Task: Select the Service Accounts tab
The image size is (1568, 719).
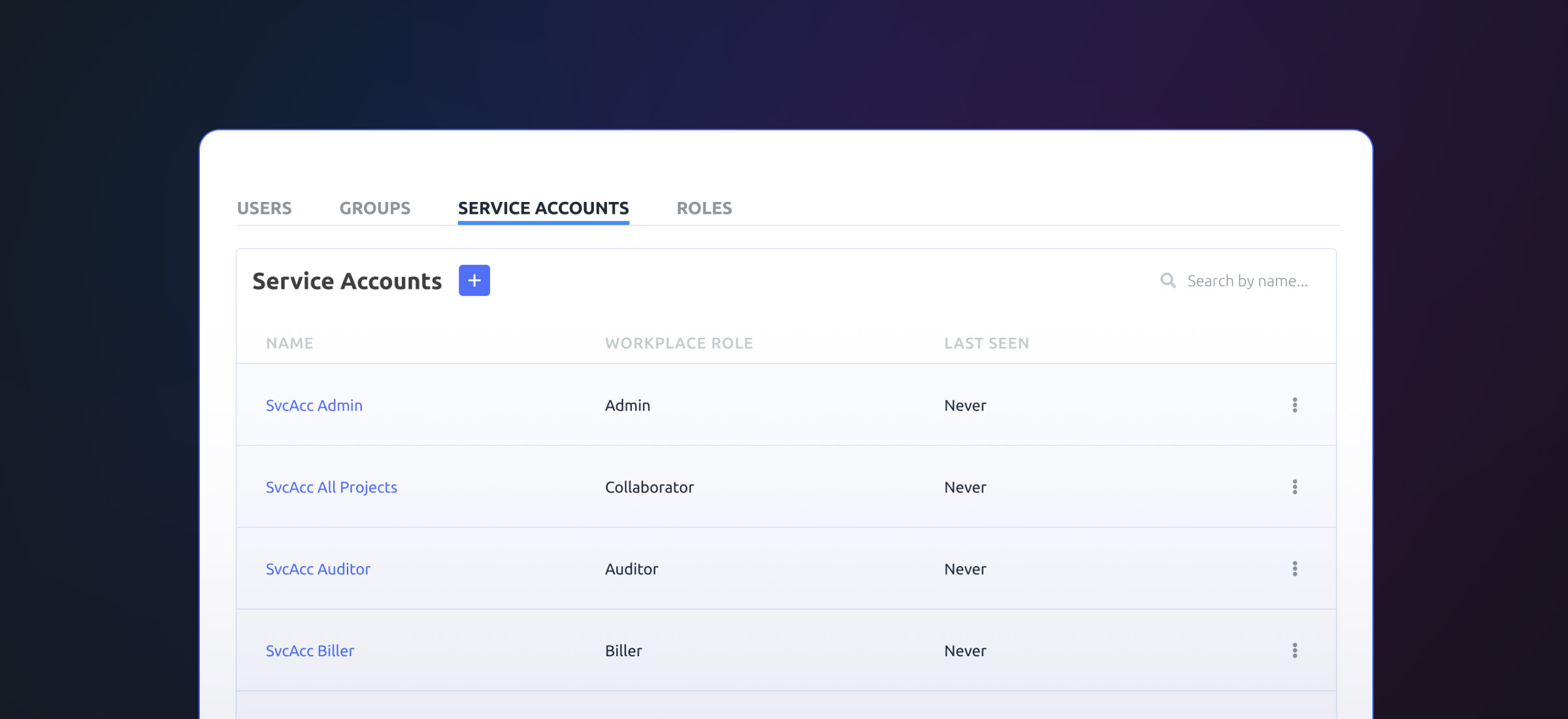Action: (543, 208)
